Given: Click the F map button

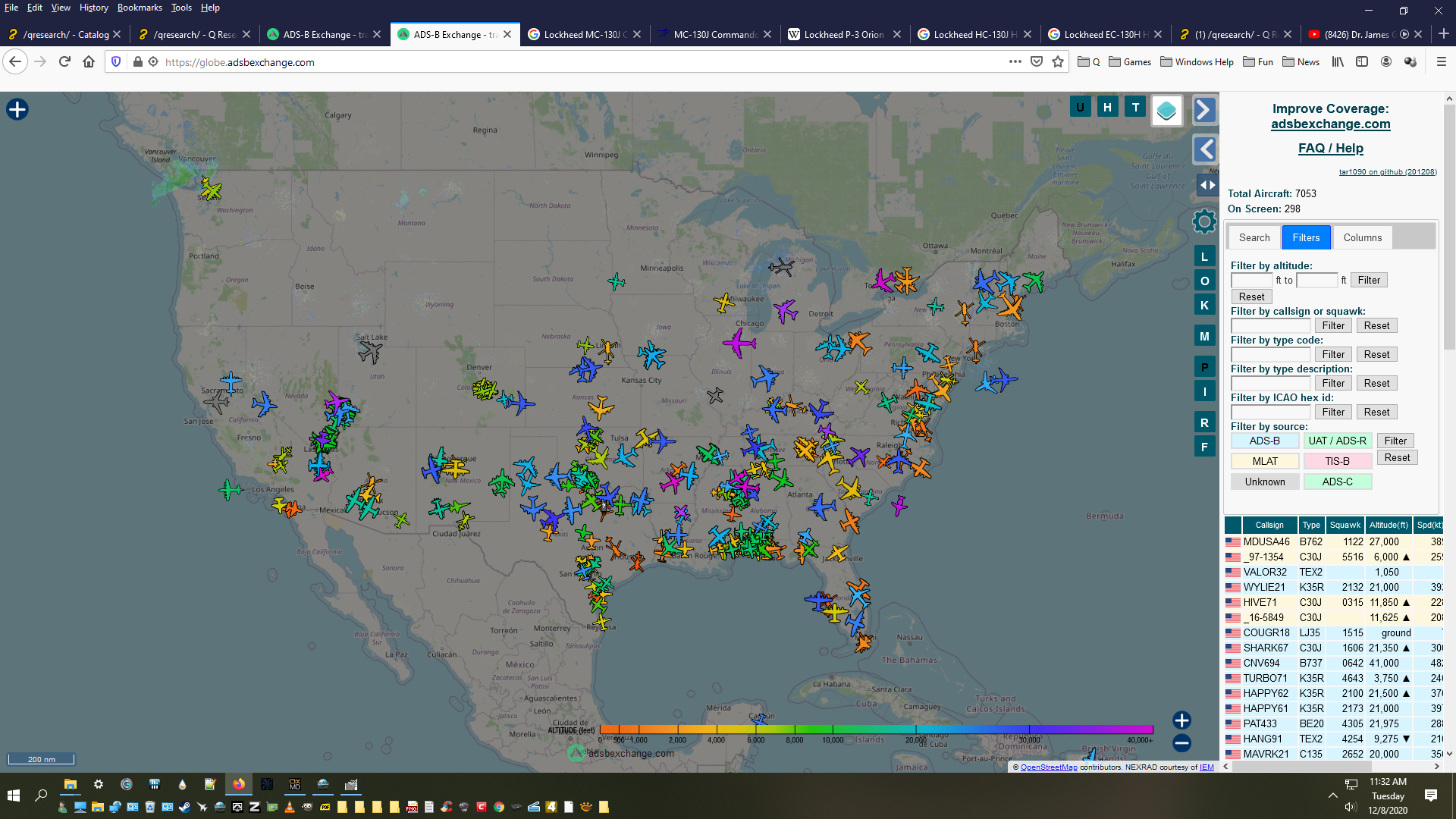Looking at the screenshot, I should pos(1204,447).
